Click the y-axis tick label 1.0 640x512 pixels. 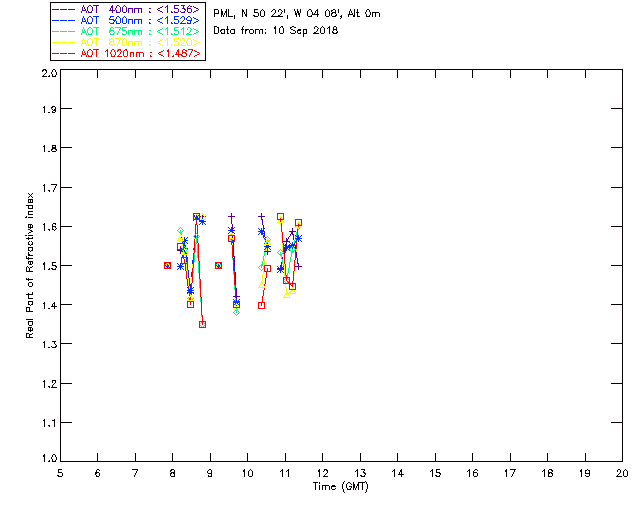tap(49, 459)
